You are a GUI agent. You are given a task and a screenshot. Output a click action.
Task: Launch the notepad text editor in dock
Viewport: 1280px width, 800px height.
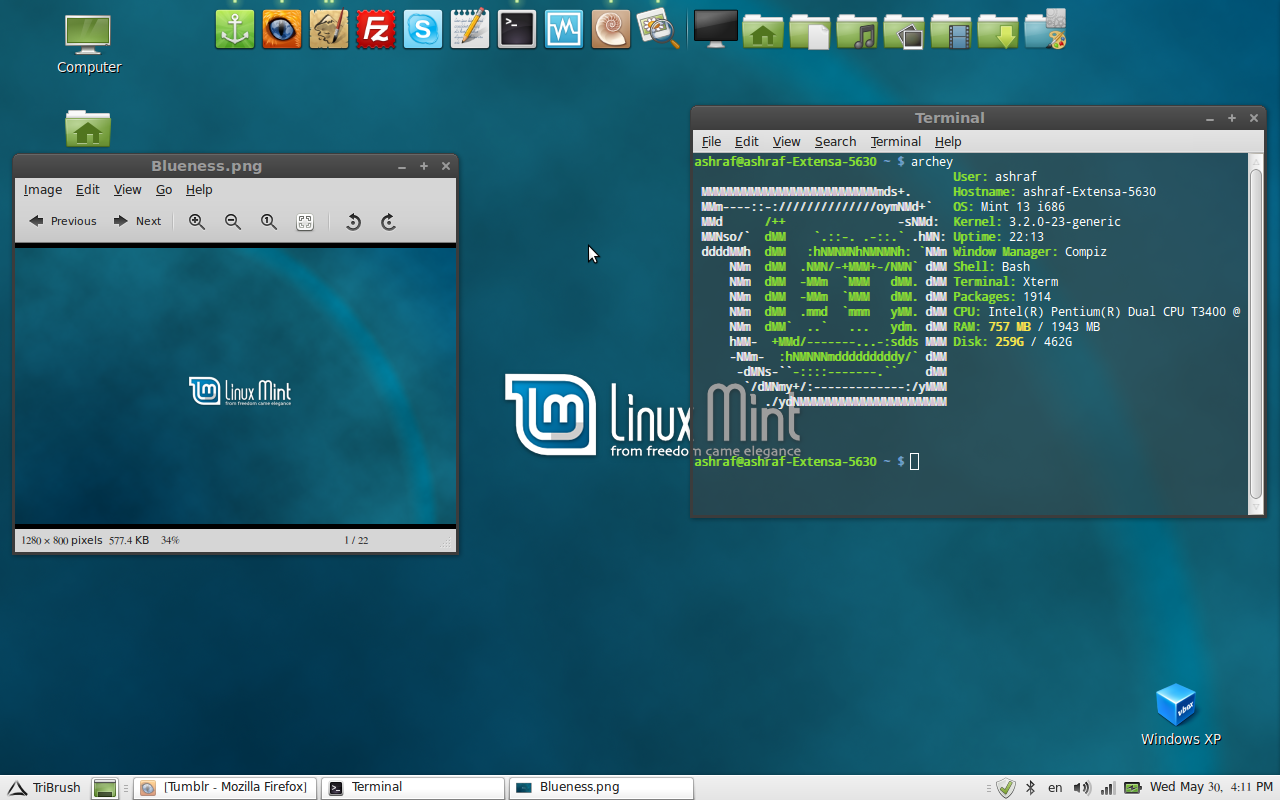click(x=470, y=29)
